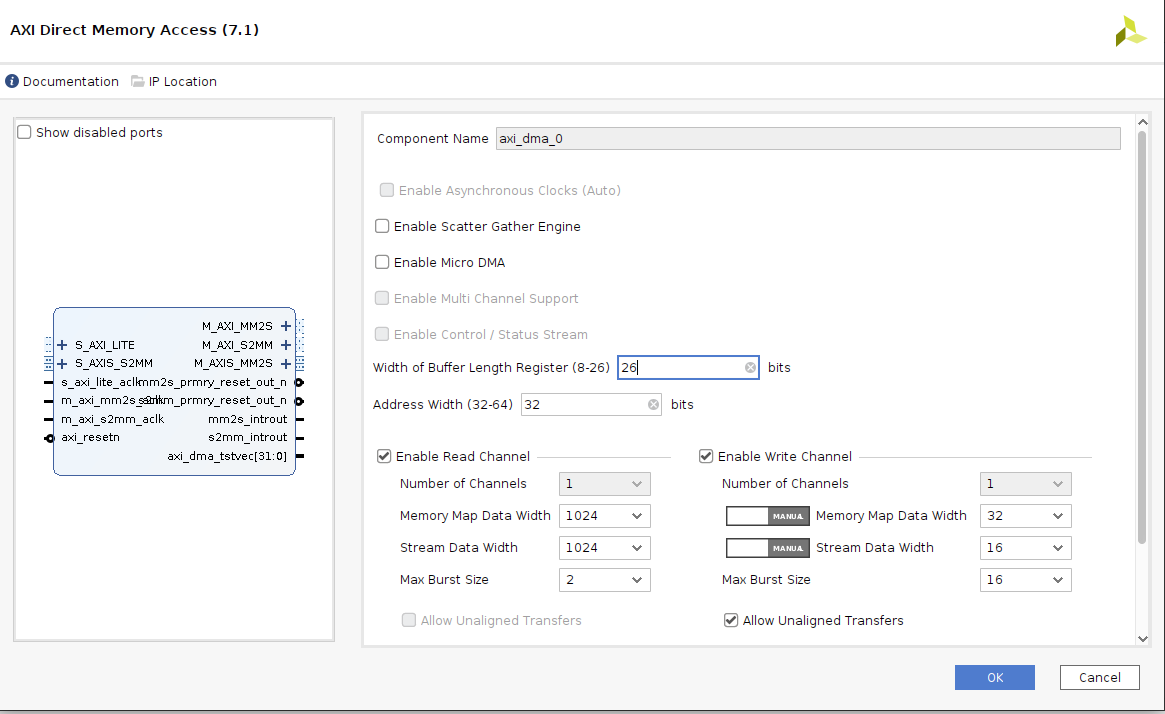Image resolution: width=1165 pixels, height=714 pixels.
Task: Enable Scatter Gather Engine checkbox
Action: tap(382, 226)
